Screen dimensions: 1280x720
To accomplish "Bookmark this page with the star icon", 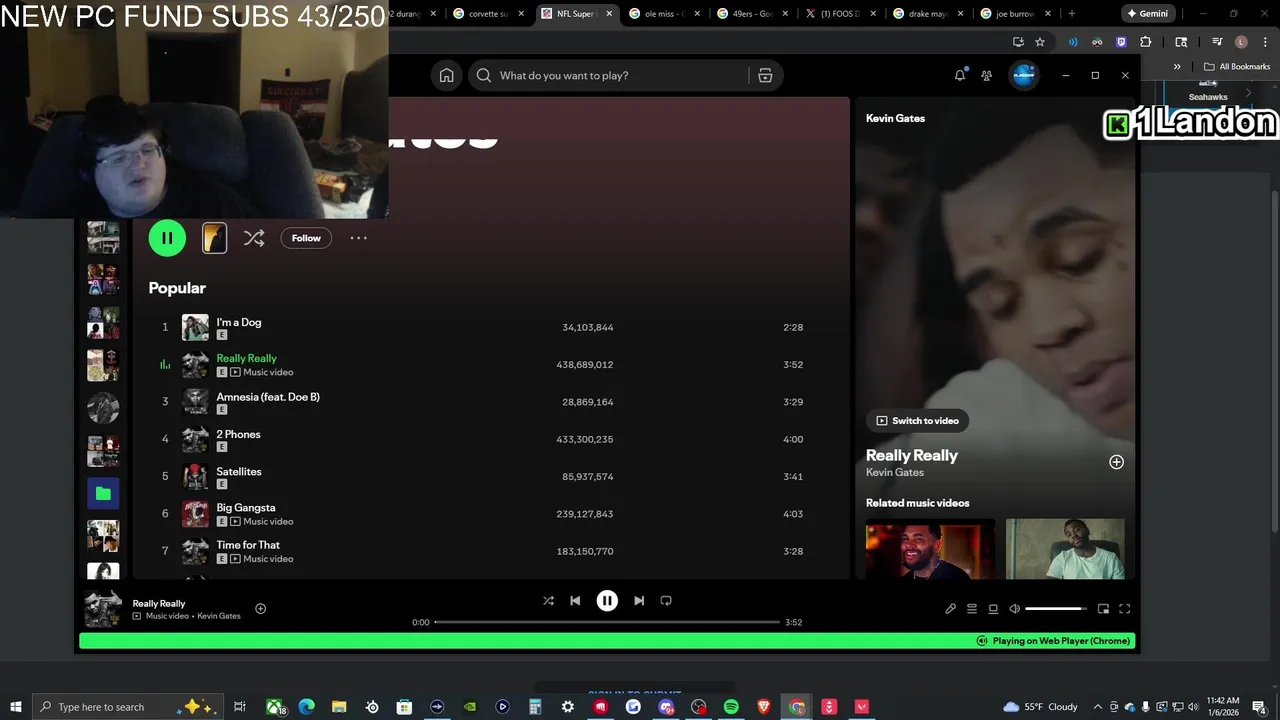I will click(1040, 42).
